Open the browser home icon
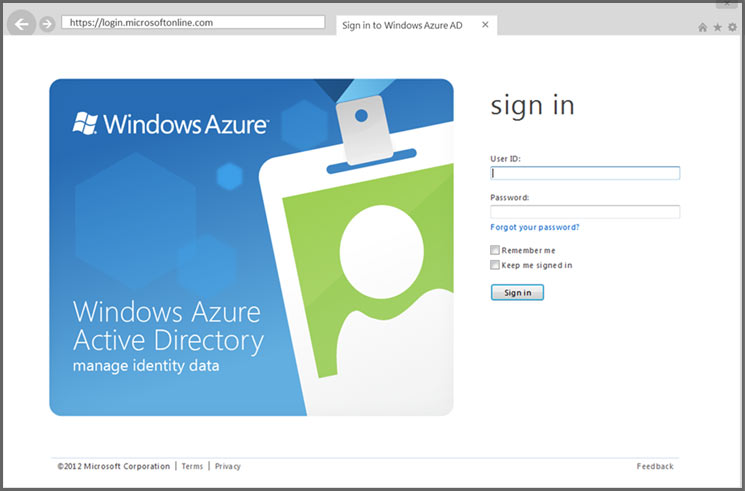Image resolution: width=745 pixels, height=491 pixels. click(x=702, y=28)
